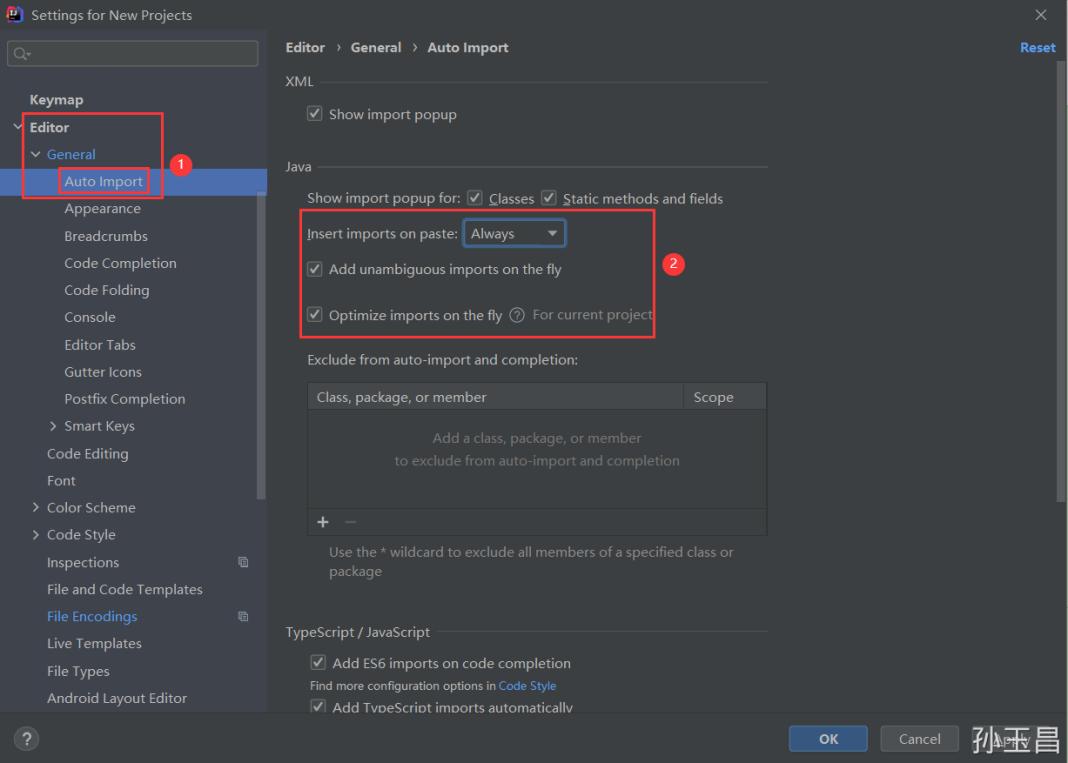Confirm settings with the OK button
1068x763 pixels.
827,738
